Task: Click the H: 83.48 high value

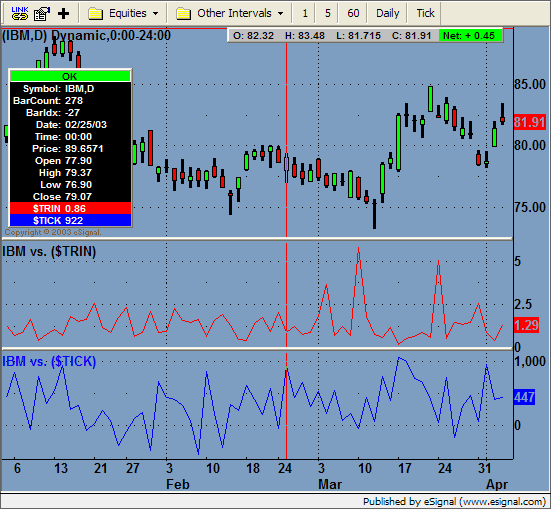Action: coord(305,36)
